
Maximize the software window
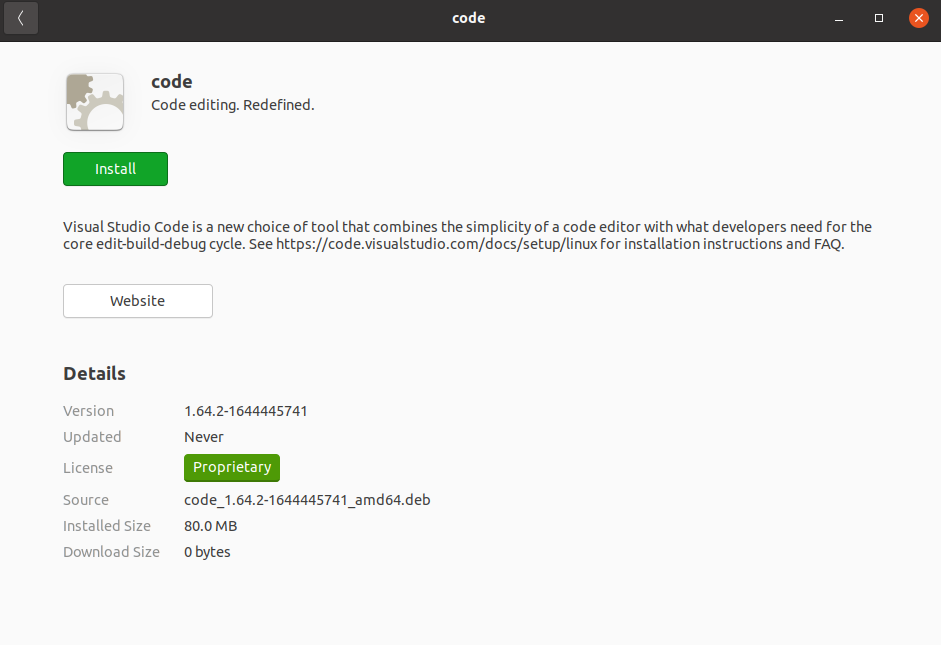point(879,18)
